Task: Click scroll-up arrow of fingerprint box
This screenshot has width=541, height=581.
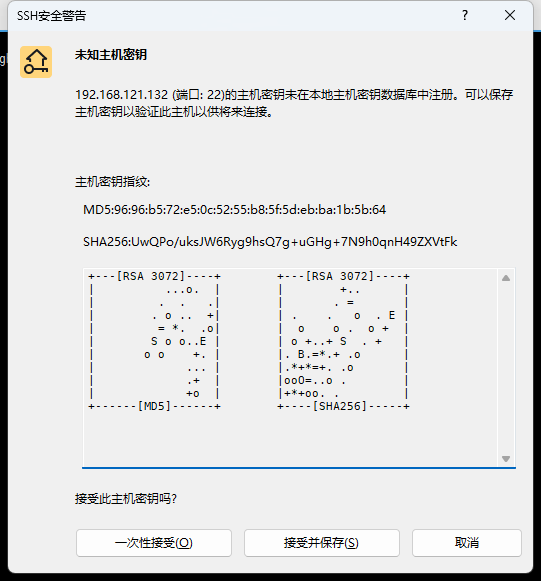Action: [506, 278]
